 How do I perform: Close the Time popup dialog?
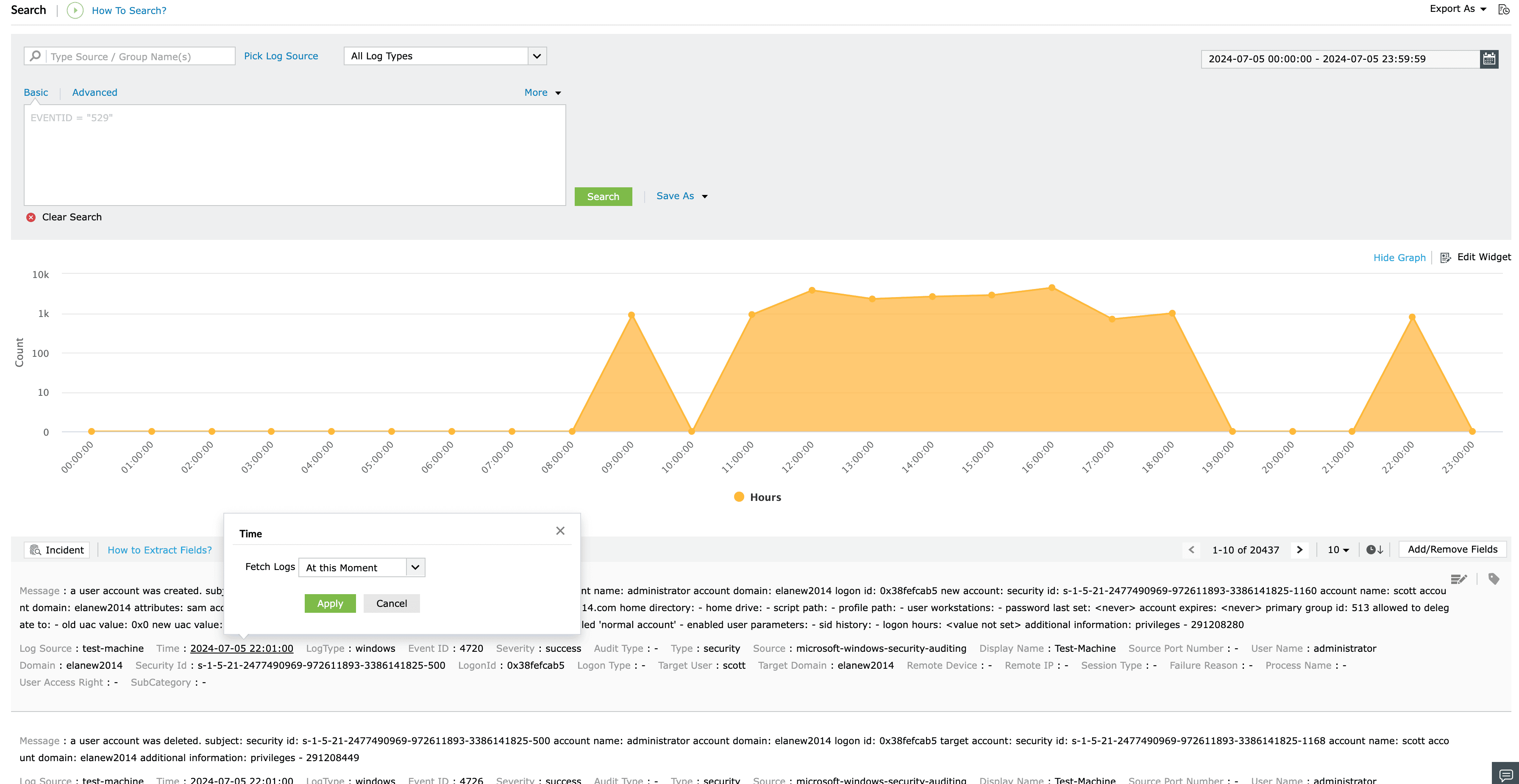(560, 531)
